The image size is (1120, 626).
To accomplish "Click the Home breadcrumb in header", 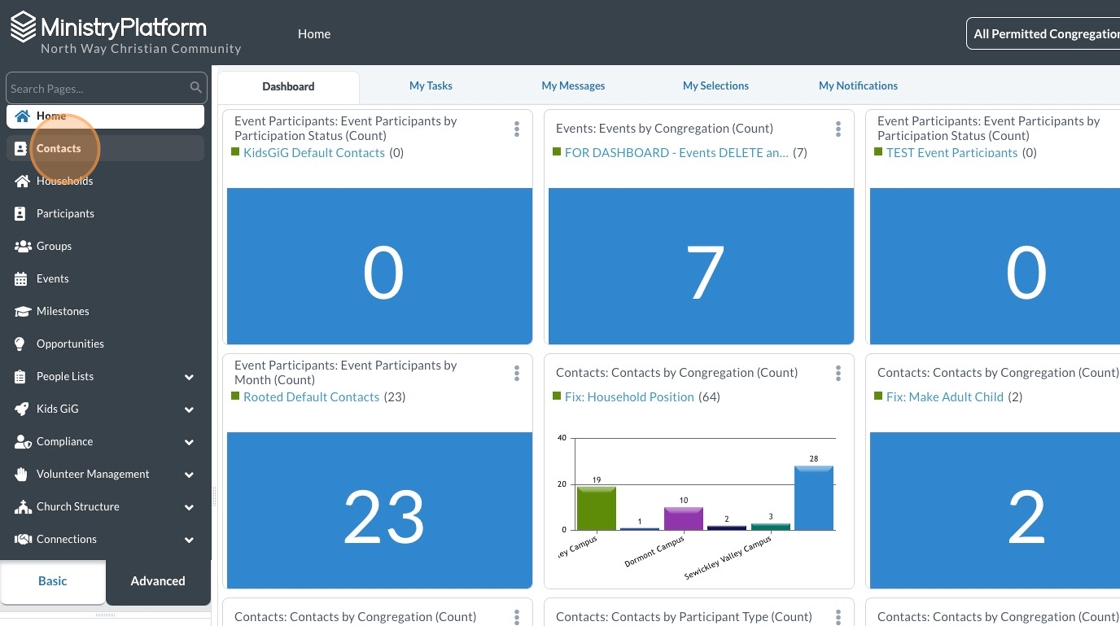I will click(x=314, y=34).
